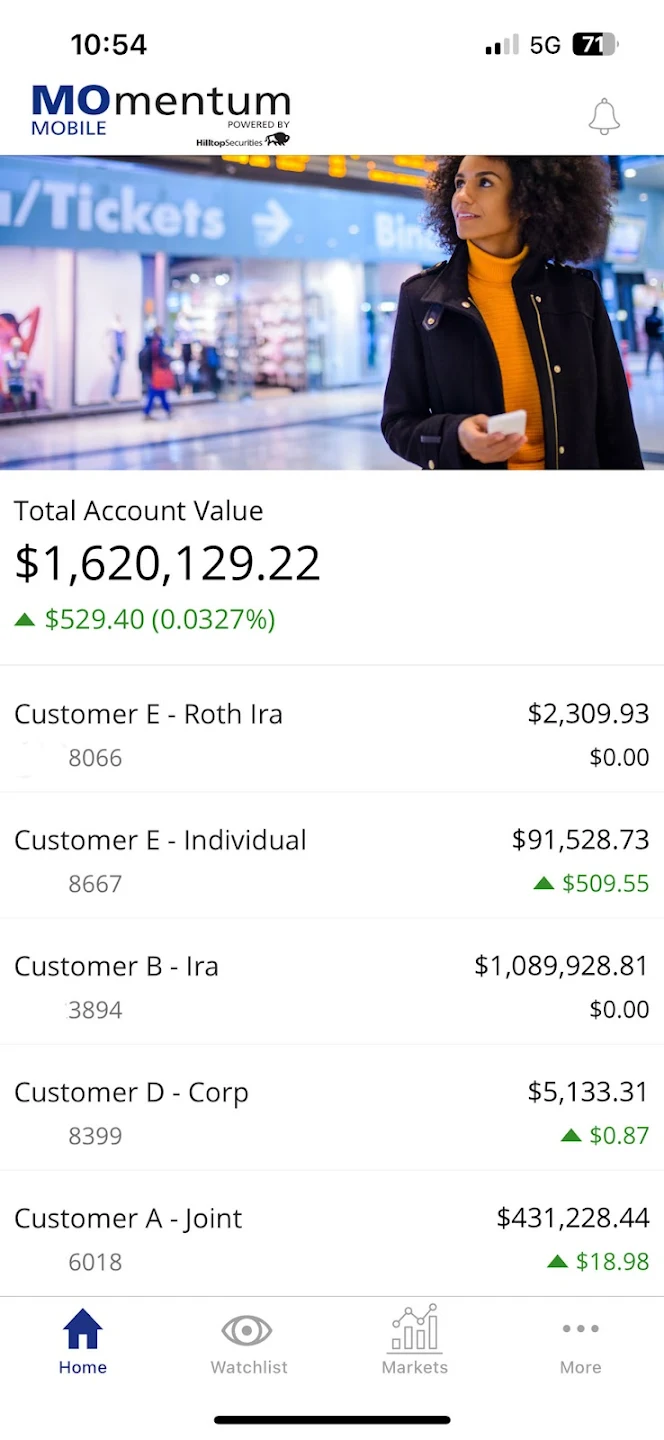Open Customer D - Corp account
Screen dimensions: 664x1440
point(332,1111)
